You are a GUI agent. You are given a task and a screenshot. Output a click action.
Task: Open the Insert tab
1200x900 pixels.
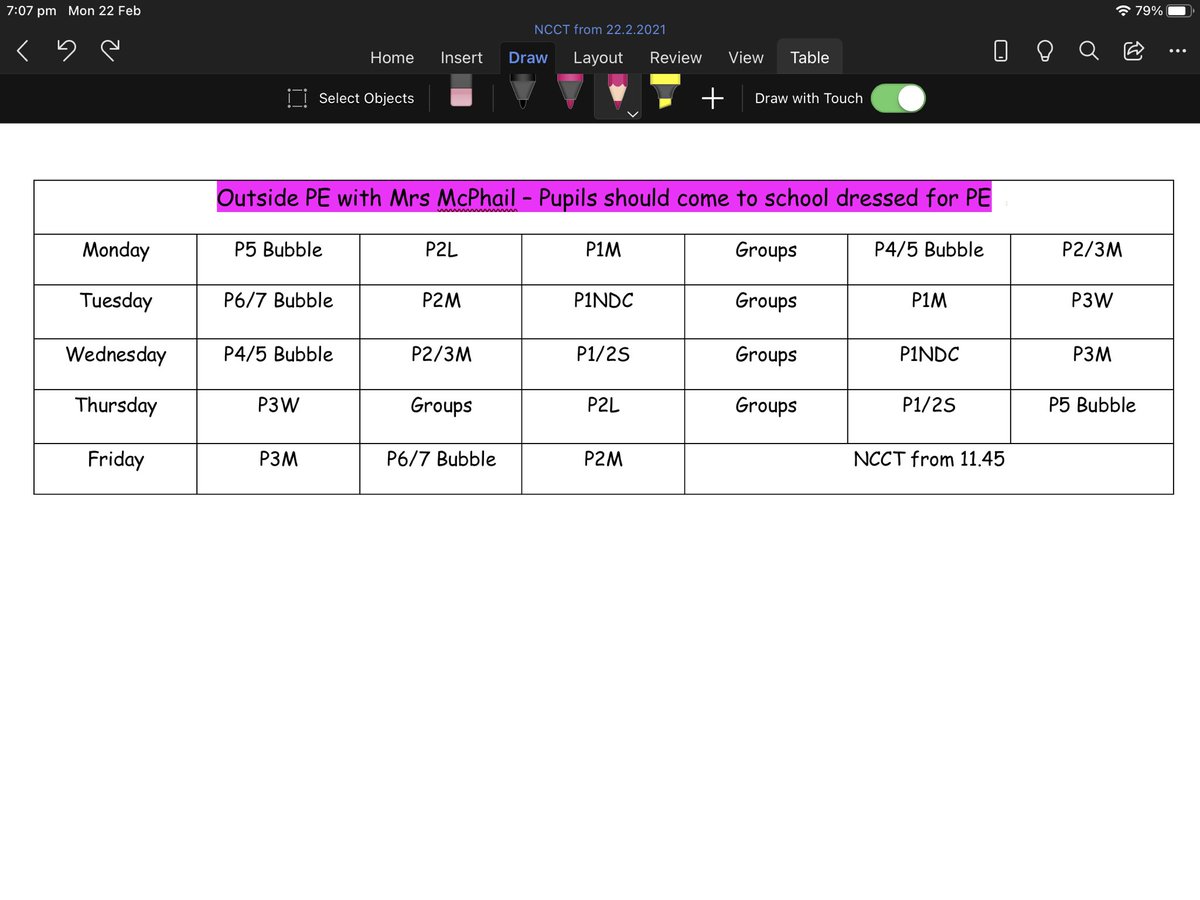point(462,58)
